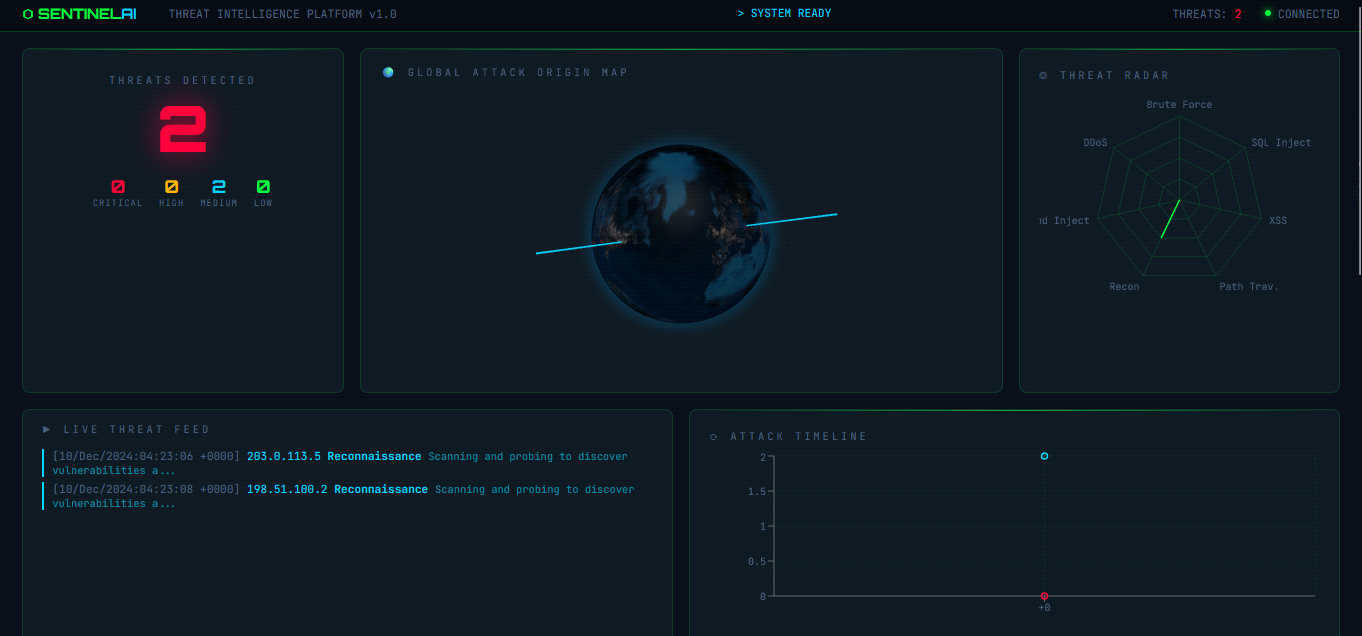This screenshot has width=1362, height=636.
Task: Click the circle icon beside Attack Timeline heading
Action: (x=713, y=436)
